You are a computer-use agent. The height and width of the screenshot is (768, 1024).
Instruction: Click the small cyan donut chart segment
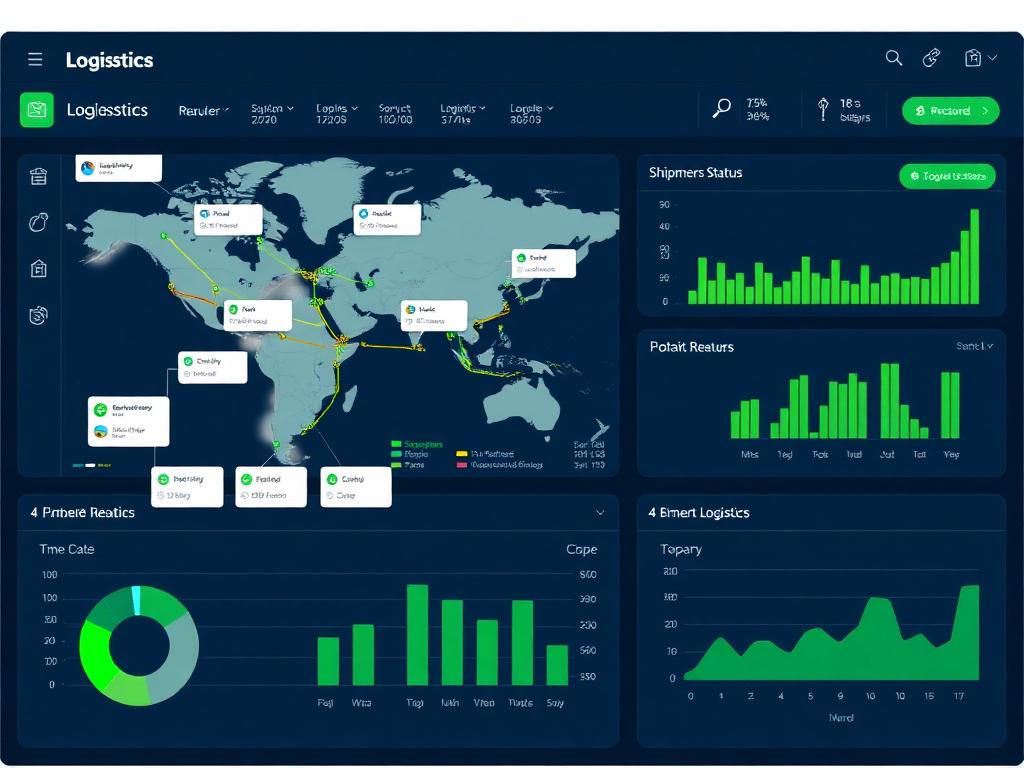coord(136,600)
